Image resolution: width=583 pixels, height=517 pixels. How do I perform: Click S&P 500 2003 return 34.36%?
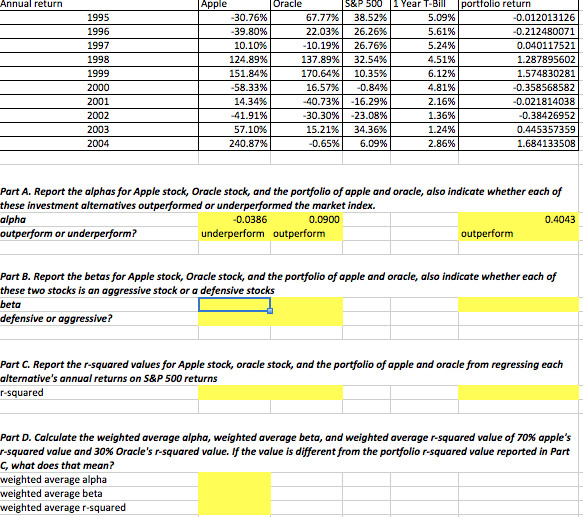(366, 129)
